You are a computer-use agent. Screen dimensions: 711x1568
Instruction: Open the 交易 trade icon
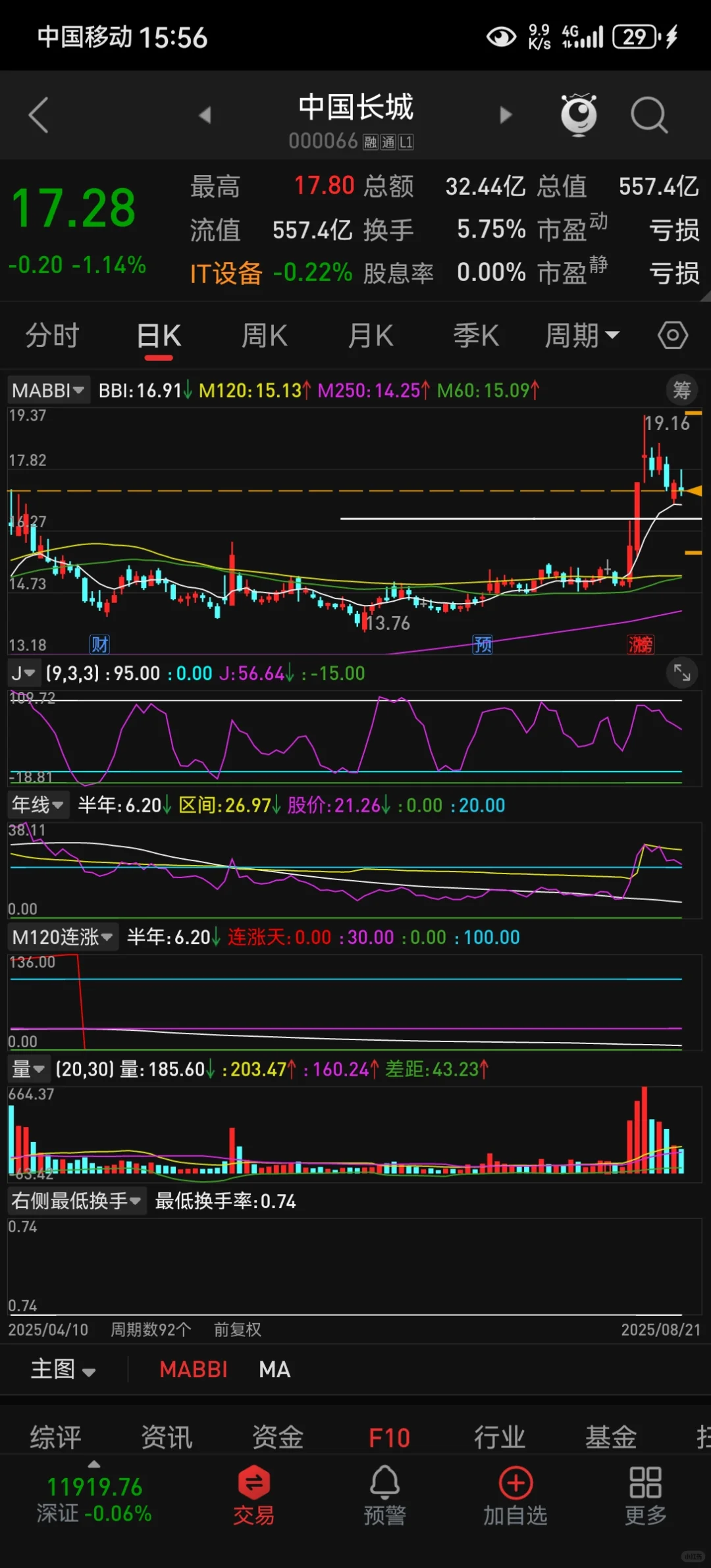pyautogui.click(x=253, y=1496)
